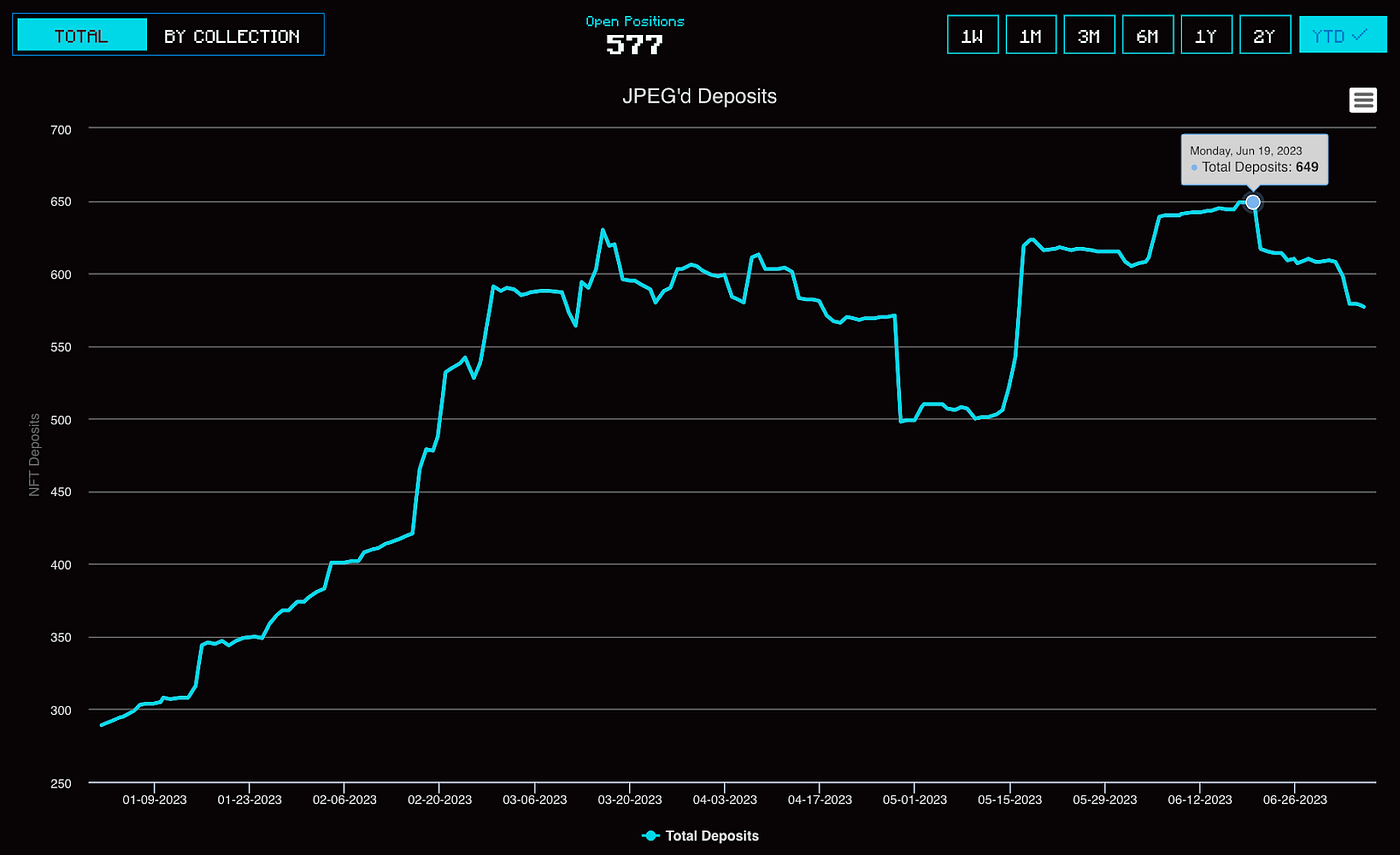Click the 01-09-2023 axis label
The width and height of the screenshot is (1400, 855).
pos(154,800)
